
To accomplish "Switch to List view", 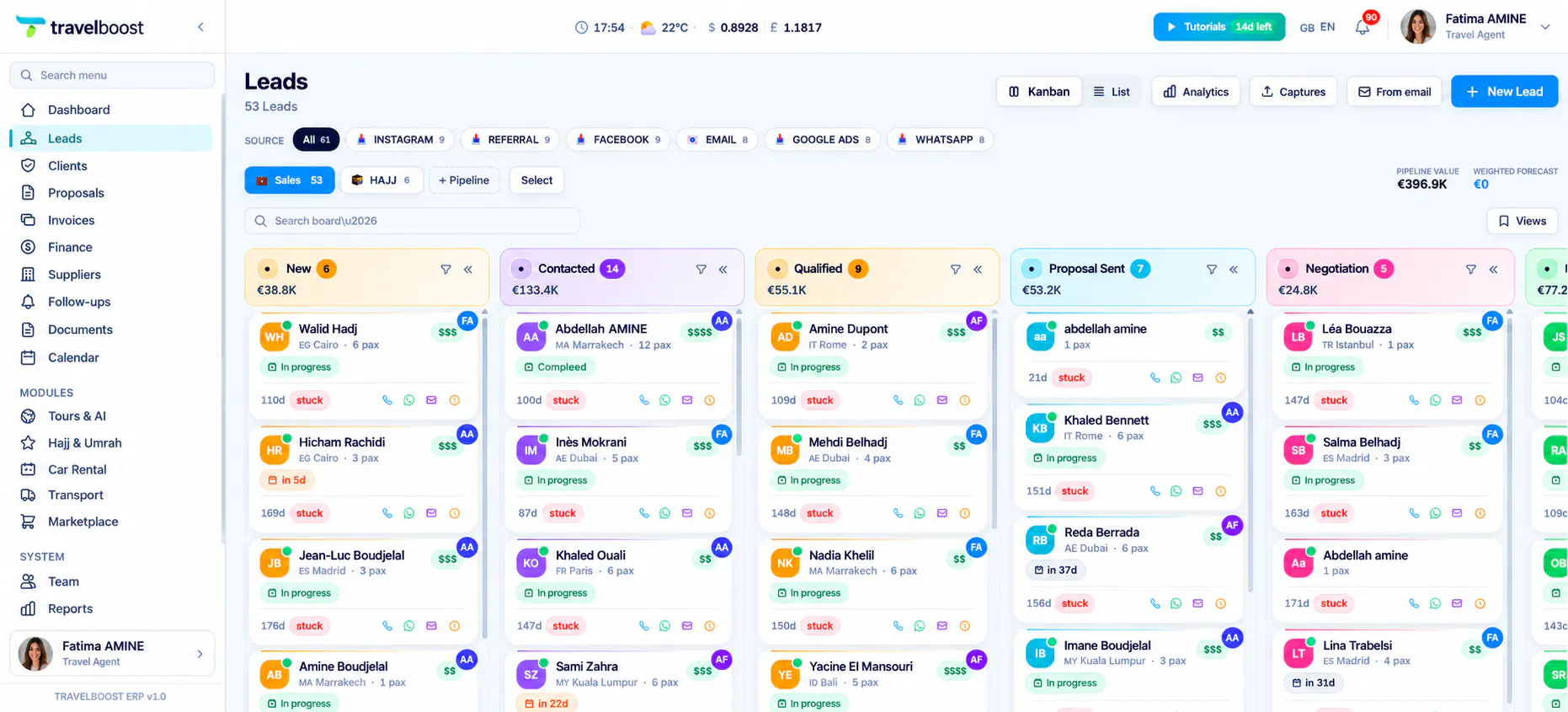I will point(1112,92).
